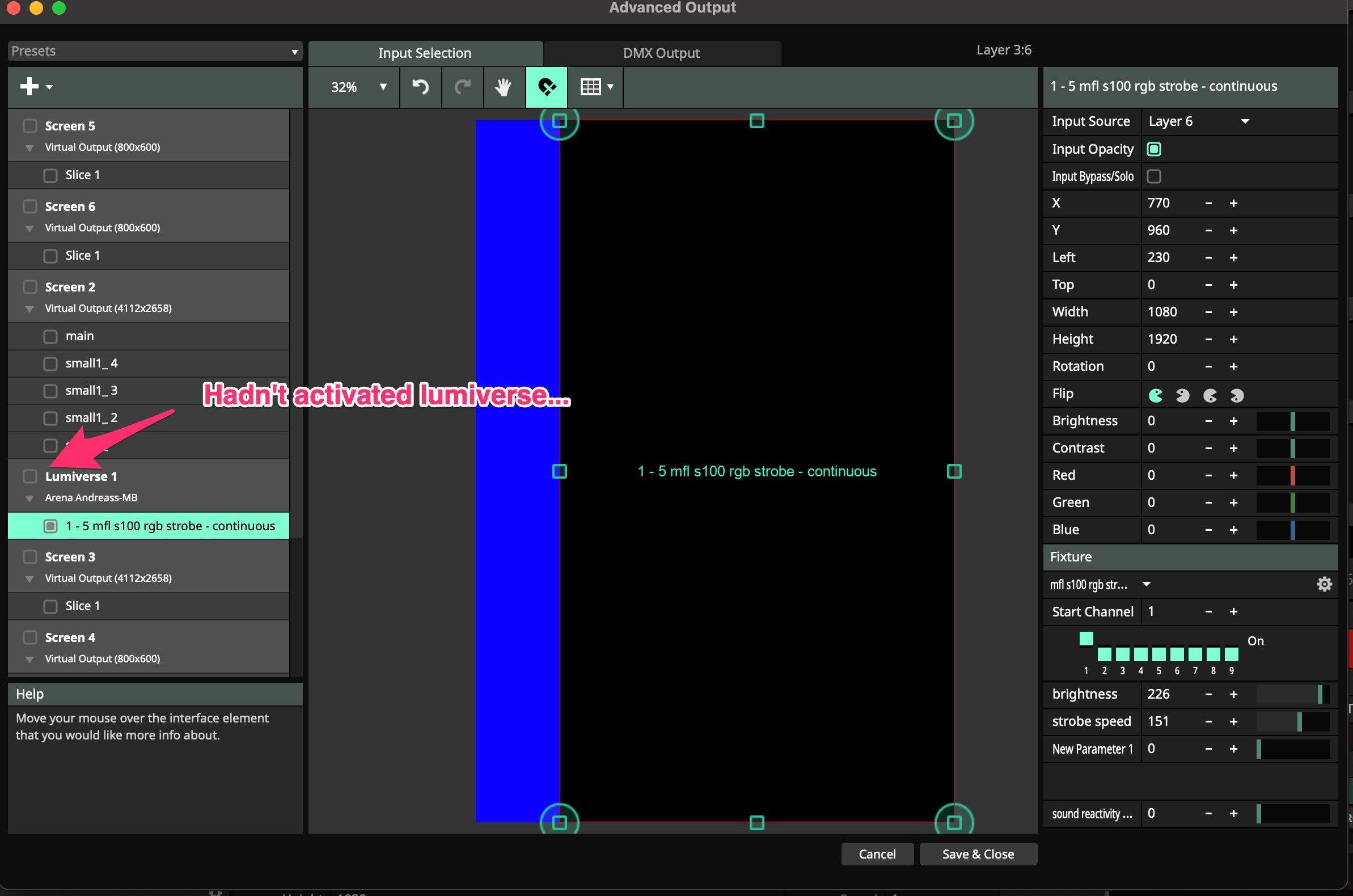This screenshot has width=1353, height=896.
Task: Toggle the Input Opacity checkbox
Action: click(1153, 149)
